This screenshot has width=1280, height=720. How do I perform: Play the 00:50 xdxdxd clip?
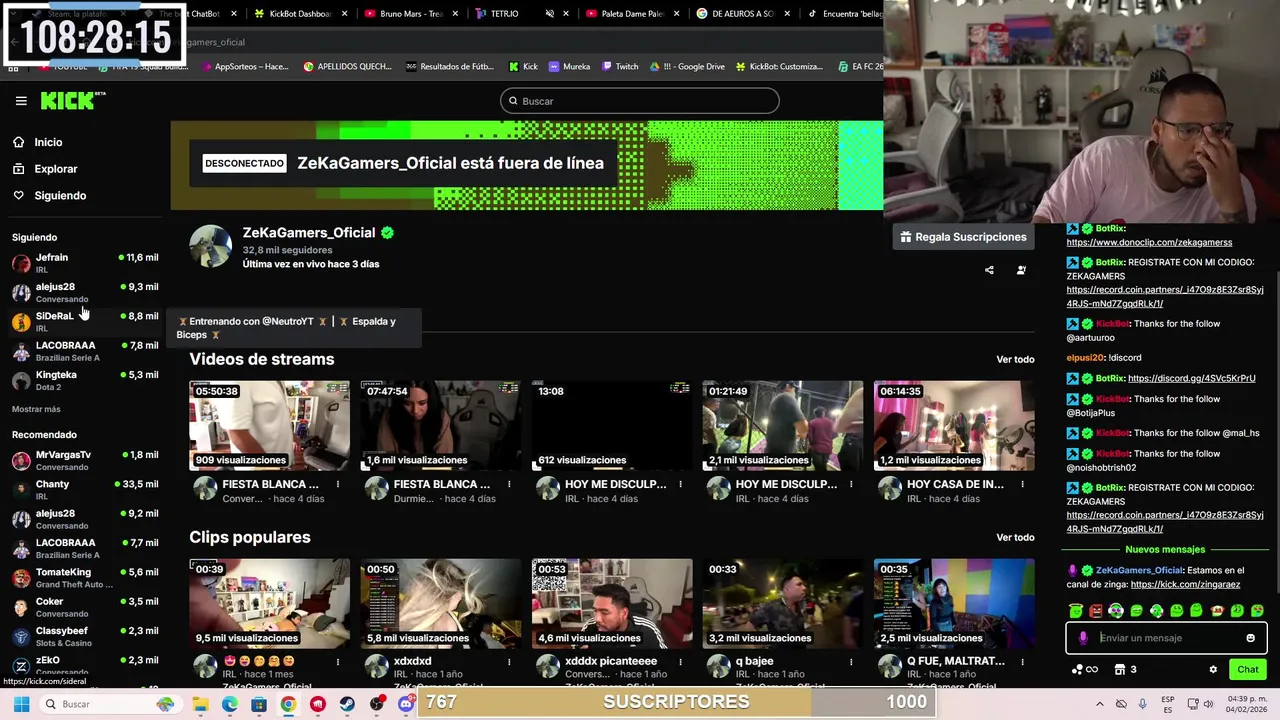[441, 603]
